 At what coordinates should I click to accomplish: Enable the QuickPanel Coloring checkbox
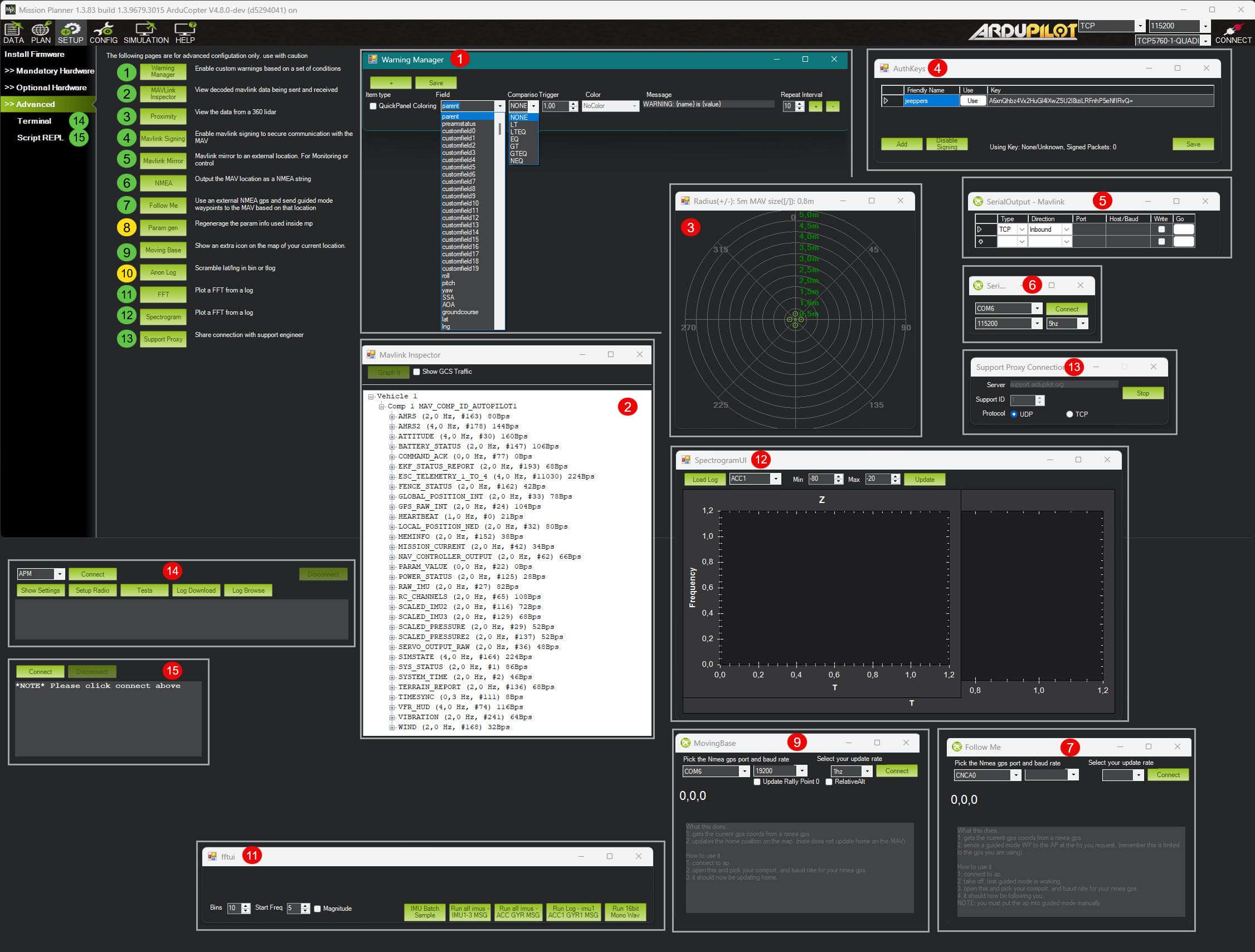pyautogui.click(x=373, y=106)
